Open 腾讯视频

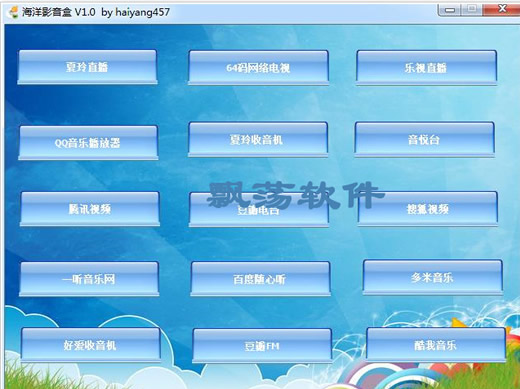click(90, 209)
